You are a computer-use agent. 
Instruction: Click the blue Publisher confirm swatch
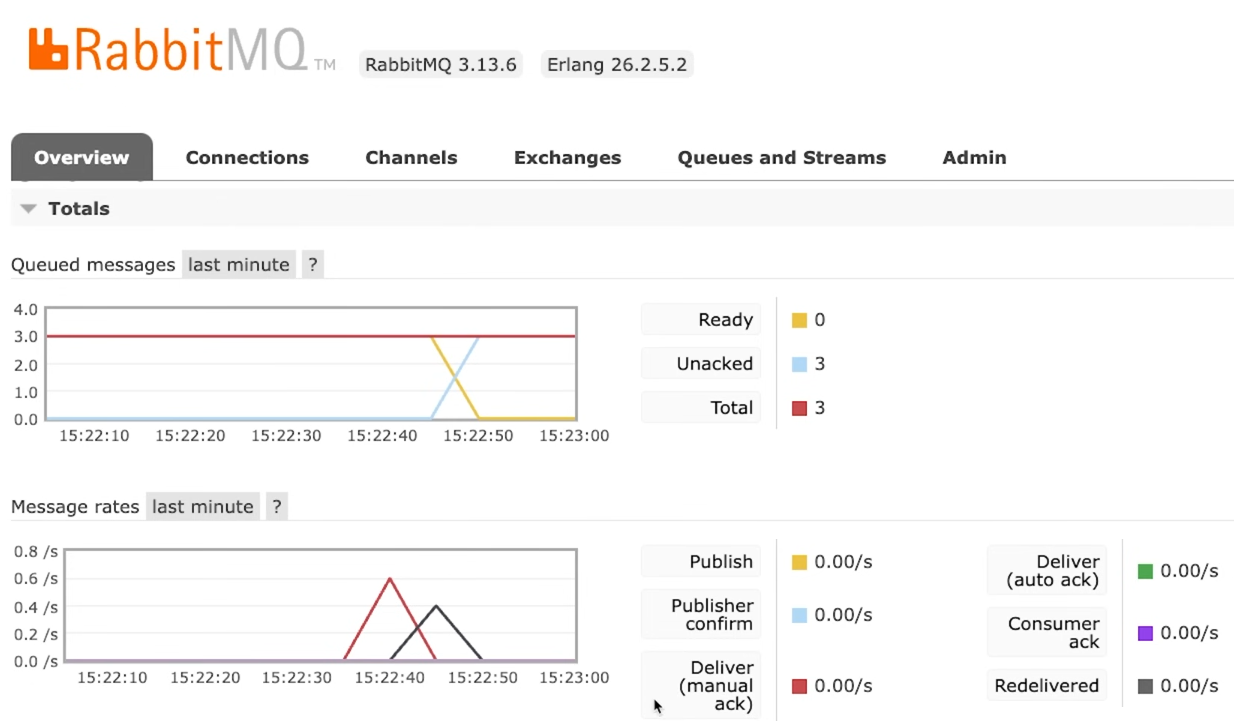point(799,615)
